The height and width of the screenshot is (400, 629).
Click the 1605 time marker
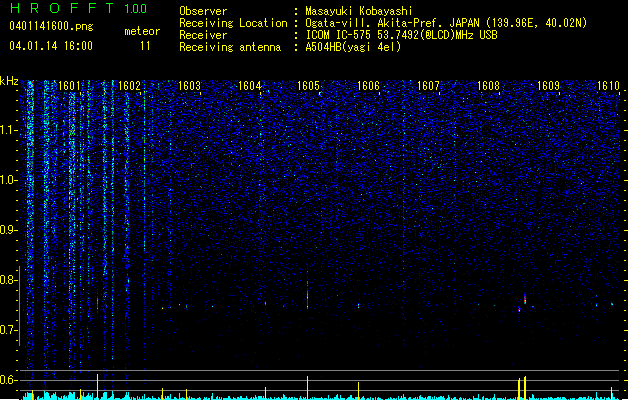pos(308,86)
